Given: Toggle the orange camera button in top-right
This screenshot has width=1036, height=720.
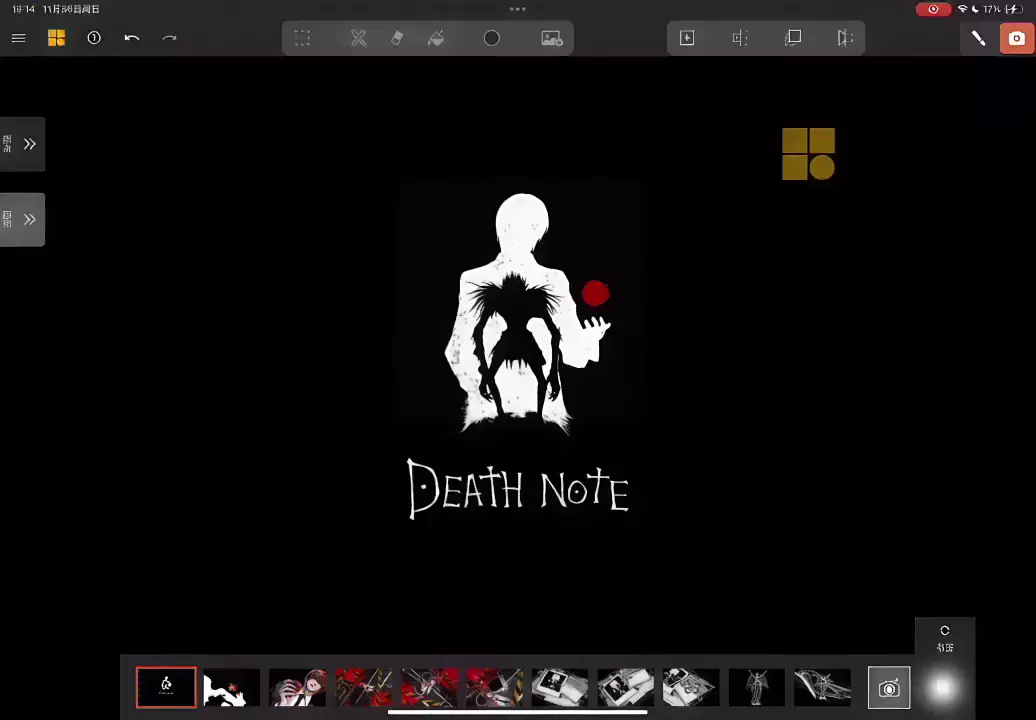Looking at the screenshot, I should coord(1016,38).
